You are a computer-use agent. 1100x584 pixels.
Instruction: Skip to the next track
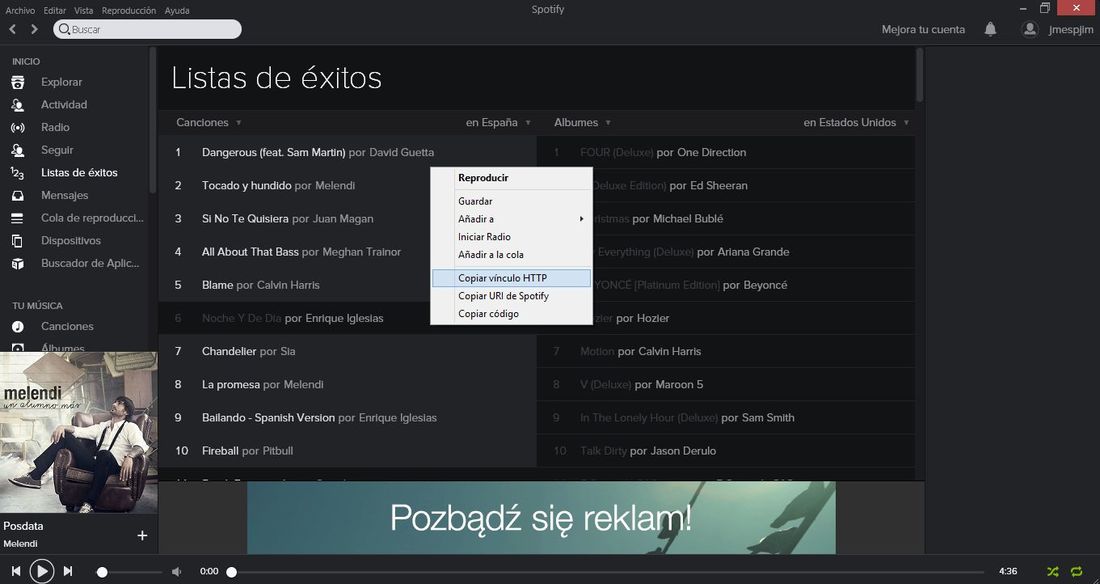(x=68, y=571)
